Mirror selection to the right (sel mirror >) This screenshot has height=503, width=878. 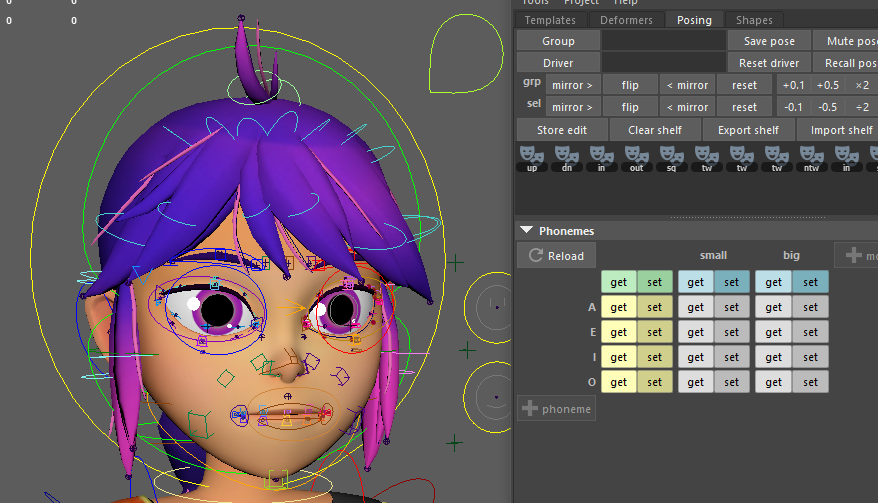(572, 107)
